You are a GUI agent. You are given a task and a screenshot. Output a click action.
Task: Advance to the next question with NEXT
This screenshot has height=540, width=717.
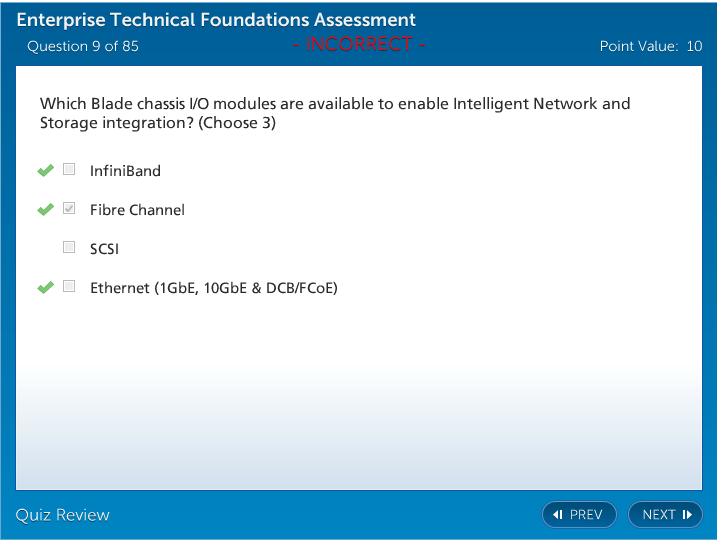[x=665, y=515]
